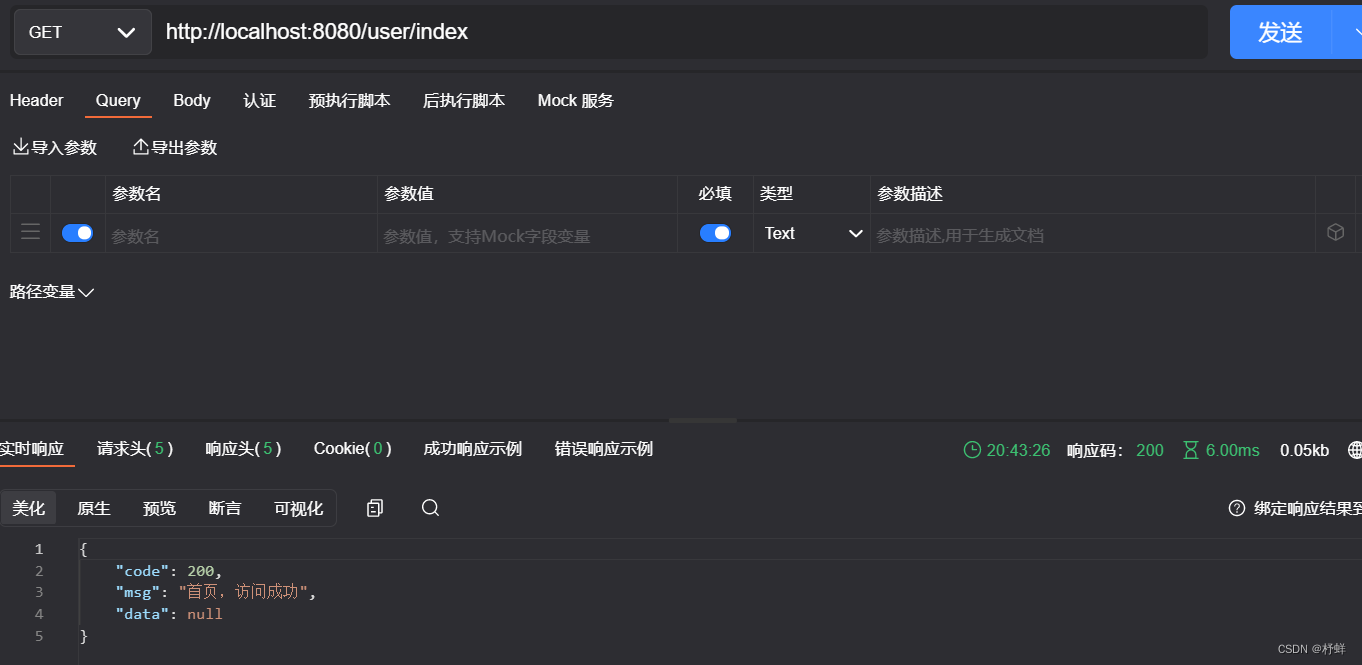Screen dimensions: 1362x665
Task: Select the 预览 preview view
Action: [159, 508]
